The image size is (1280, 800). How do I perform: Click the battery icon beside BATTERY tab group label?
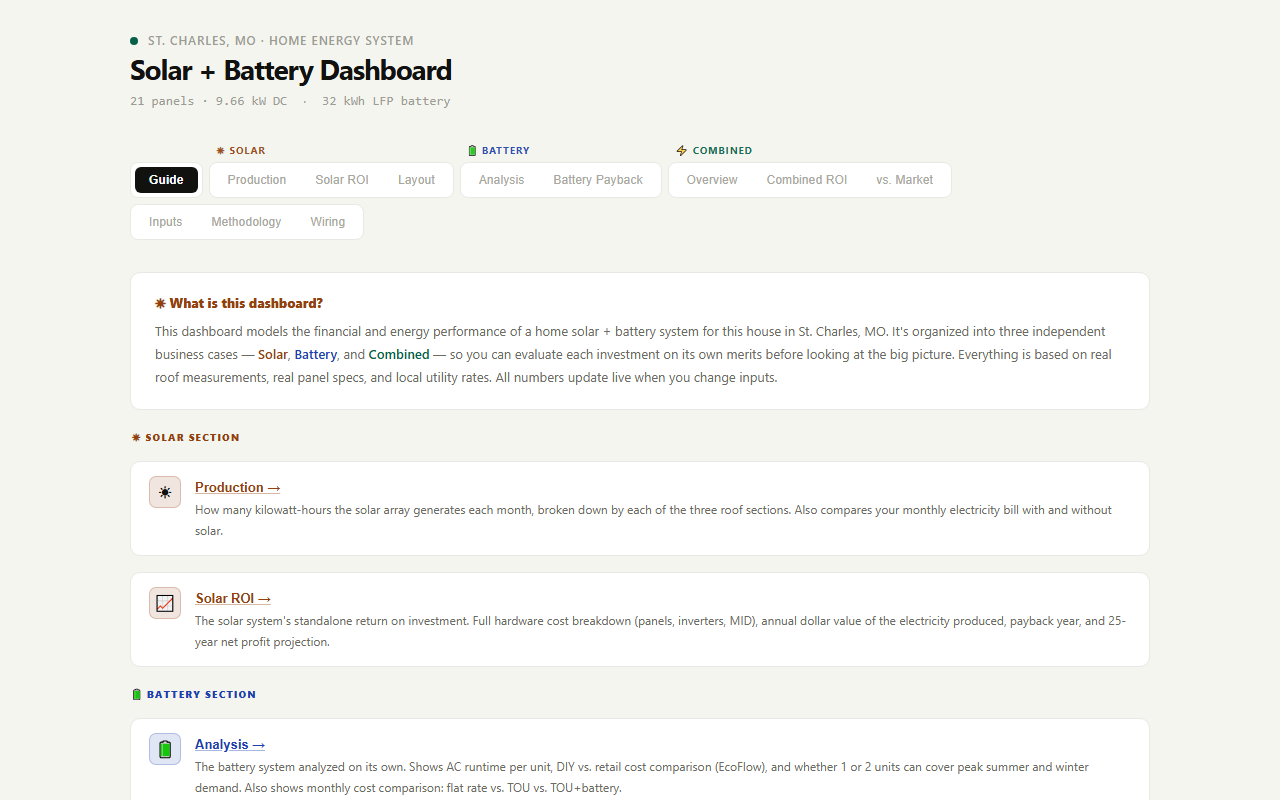pos(473,151)
